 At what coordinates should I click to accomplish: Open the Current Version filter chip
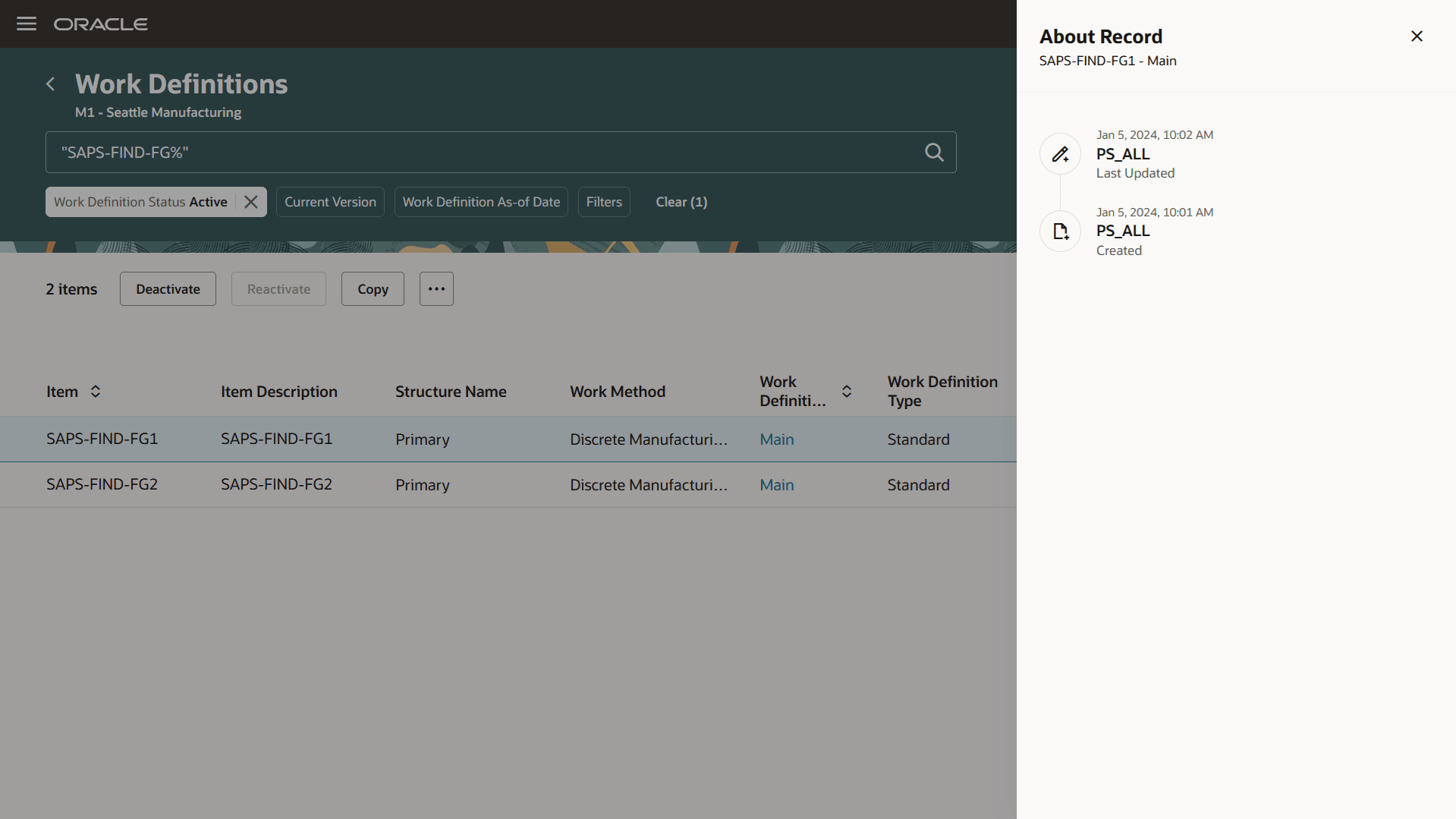(x=330, y=202)
